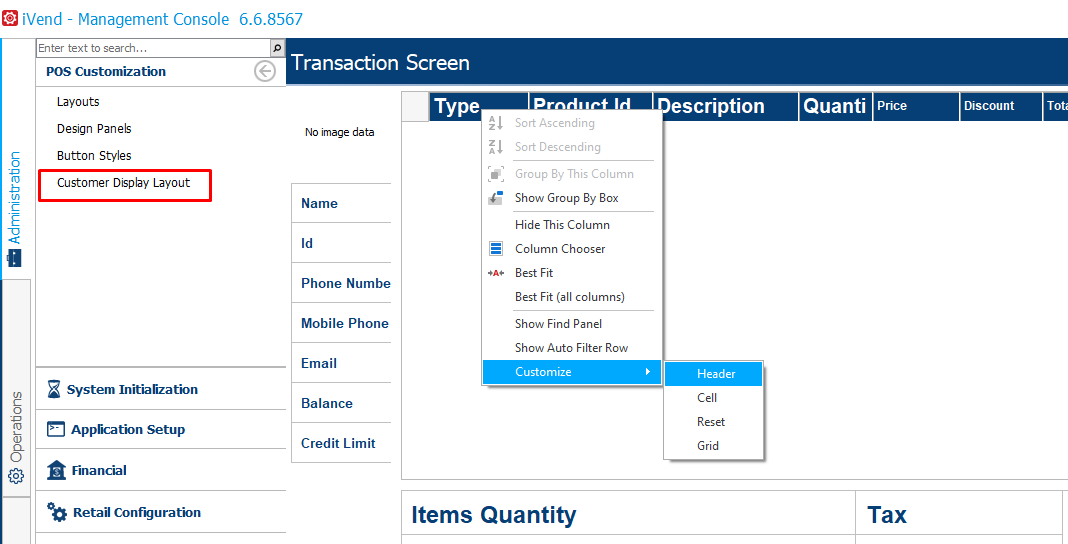The height and width of the screenshot is (544, 1068).
Task: Click the Credit Limit field label
Action: [x=341, y=443]
